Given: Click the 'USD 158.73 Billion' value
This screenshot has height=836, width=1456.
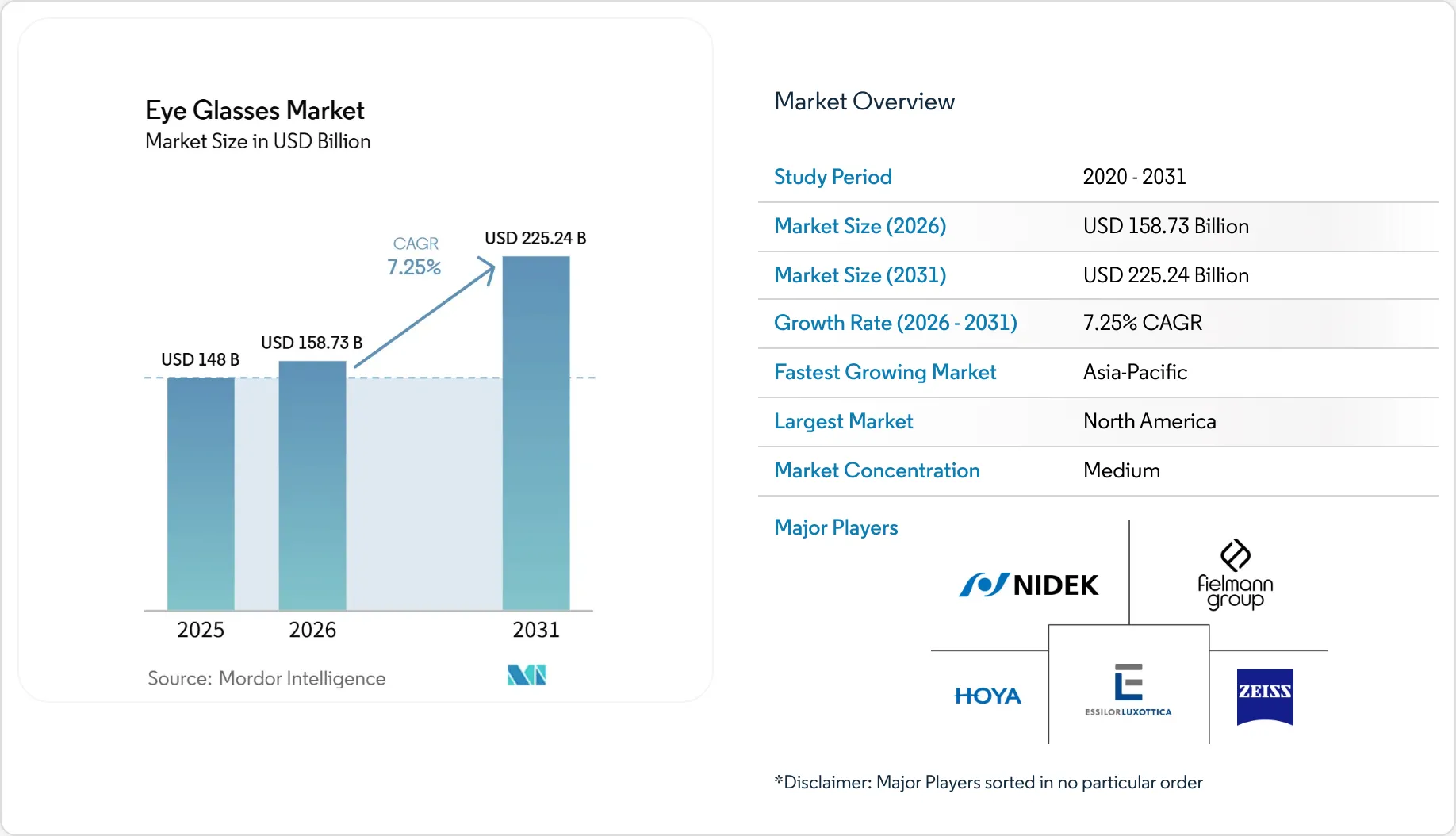Looking at the screenshot, I should (1166, 226).
